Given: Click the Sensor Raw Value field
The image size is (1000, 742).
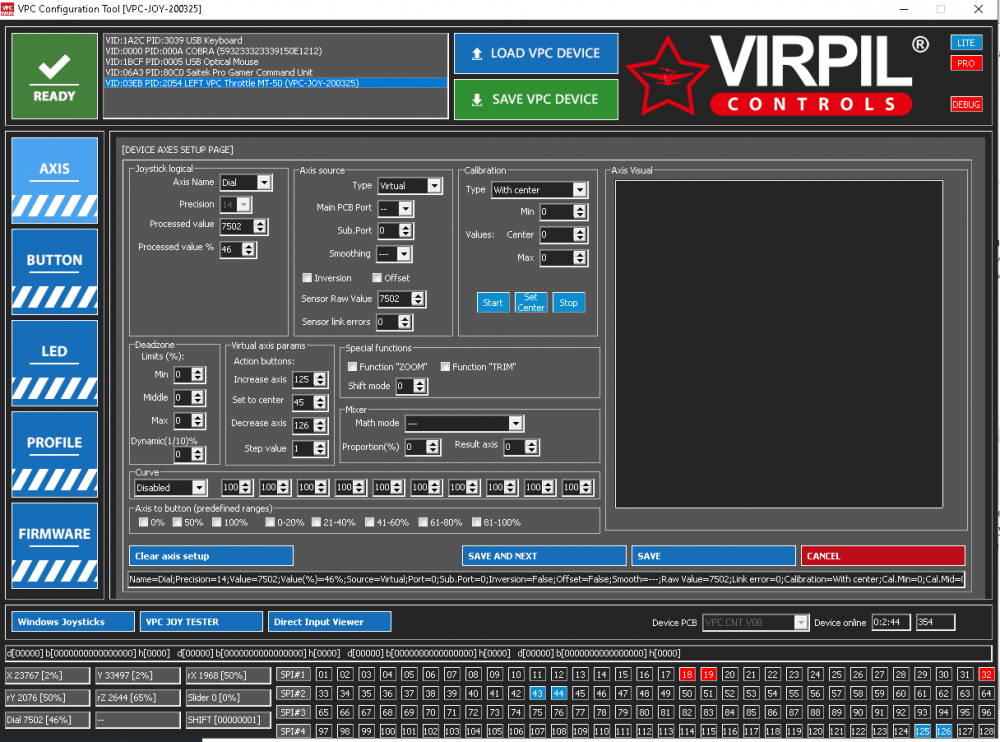Looking at the screenshot, I should [394, 299].
